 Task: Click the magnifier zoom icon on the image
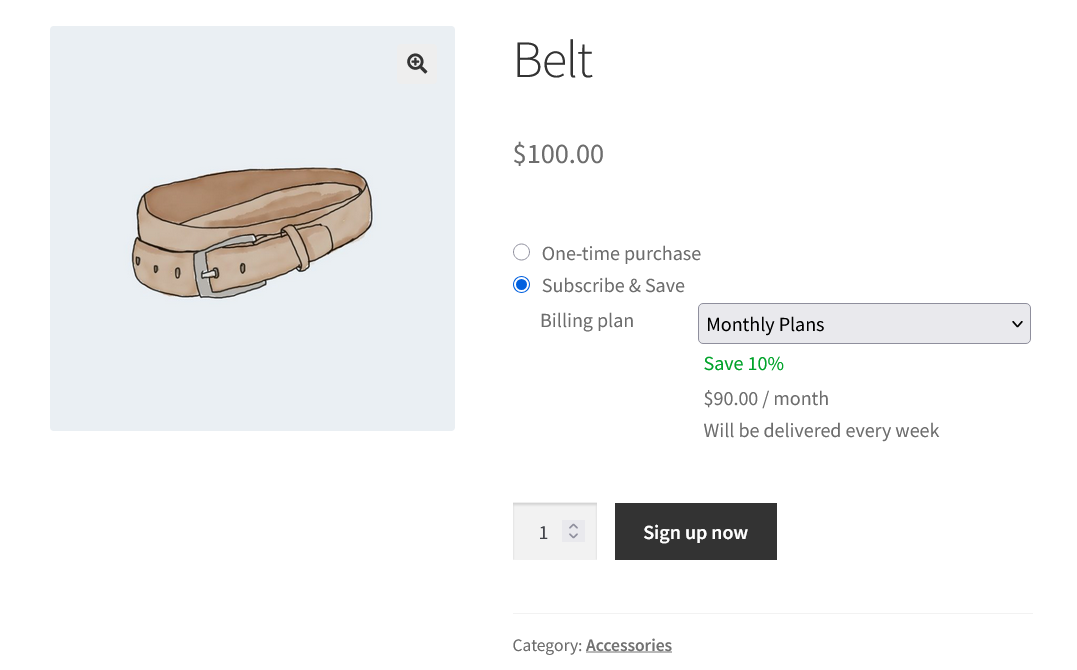(417, 63)
